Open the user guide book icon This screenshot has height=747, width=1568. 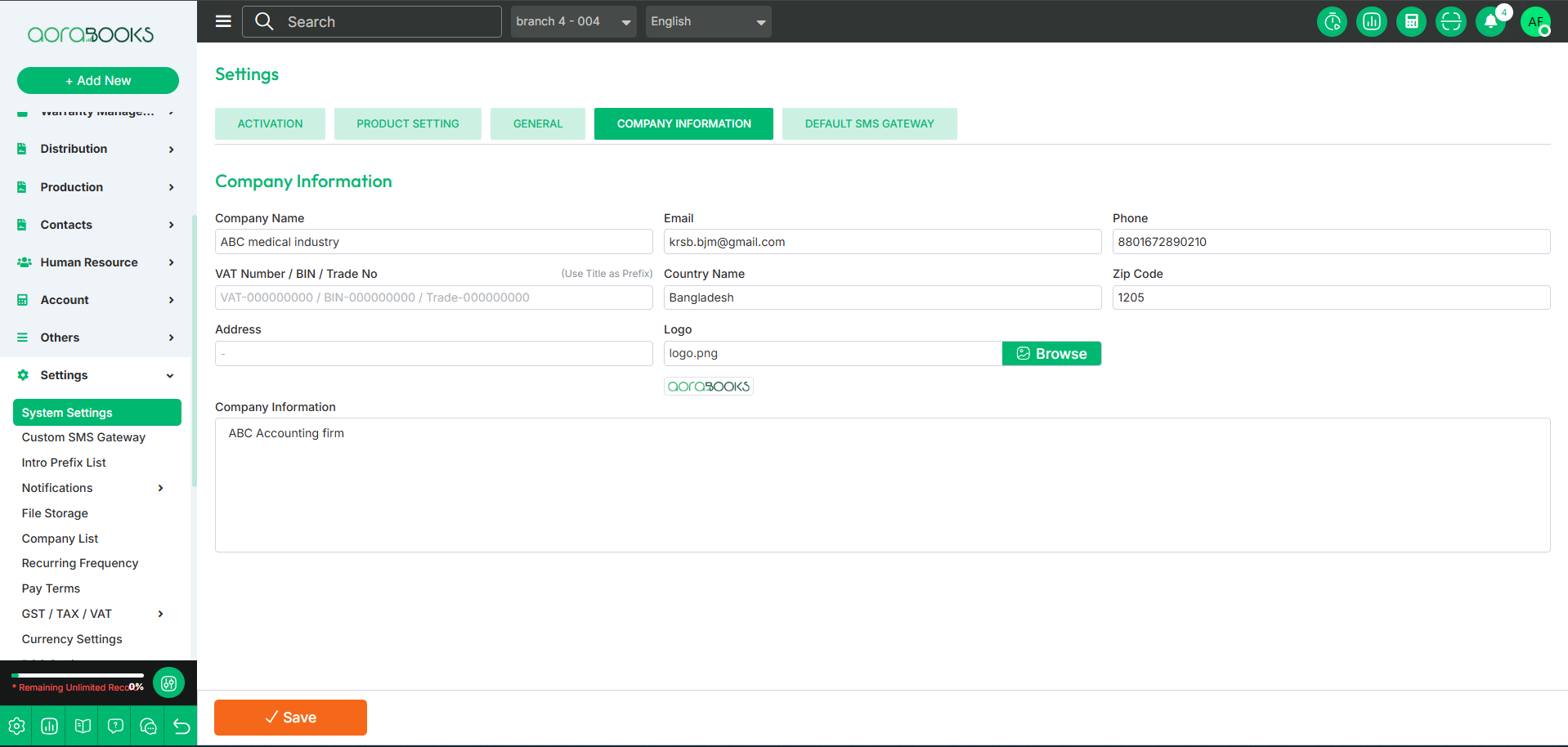tap(83, 726)
